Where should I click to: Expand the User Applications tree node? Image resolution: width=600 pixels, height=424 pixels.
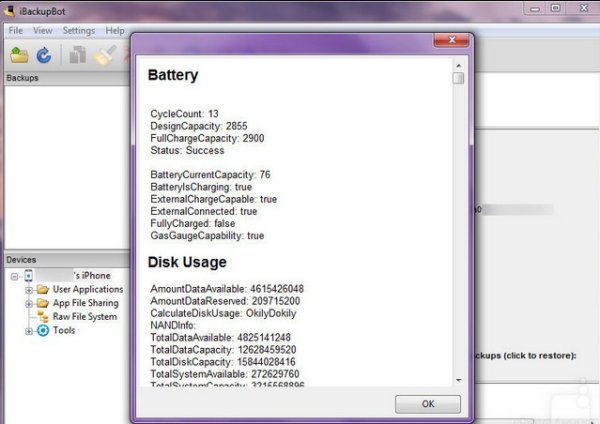pos(29,290)
